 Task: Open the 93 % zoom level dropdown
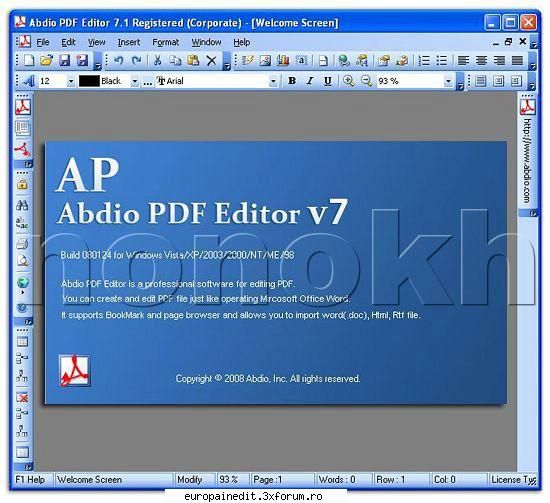(448, 81)
